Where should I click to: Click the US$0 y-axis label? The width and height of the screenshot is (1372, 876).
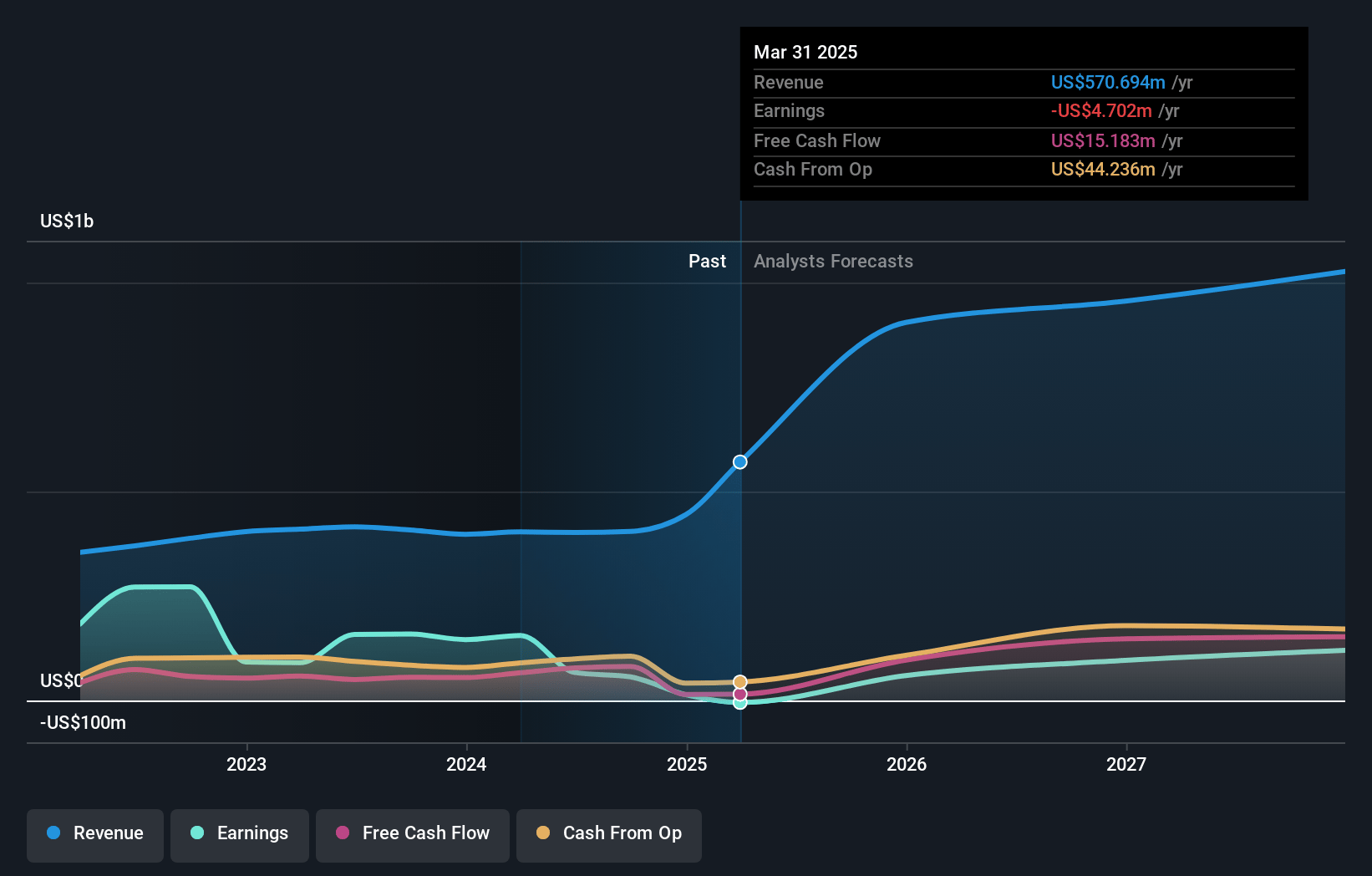pos(60,680)
